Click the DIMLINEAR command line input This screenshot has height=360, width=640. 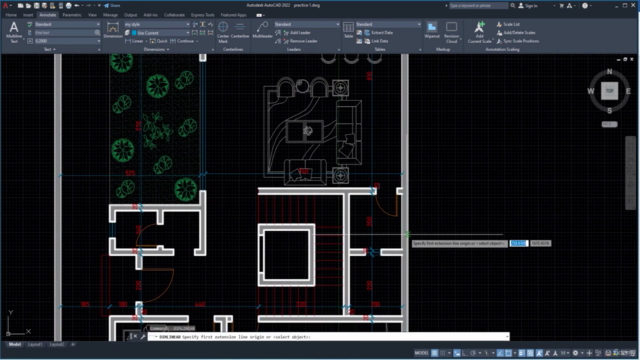329,337
